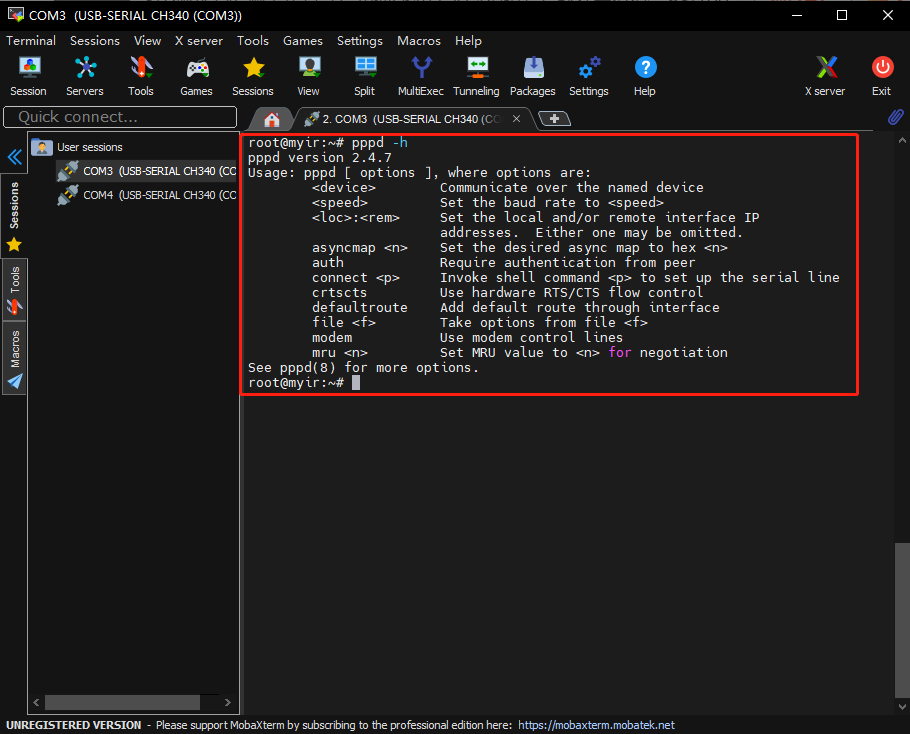This screenshot has width=910, height=734.
Task: Click the red Exit power icon
Action: (882, 76)
